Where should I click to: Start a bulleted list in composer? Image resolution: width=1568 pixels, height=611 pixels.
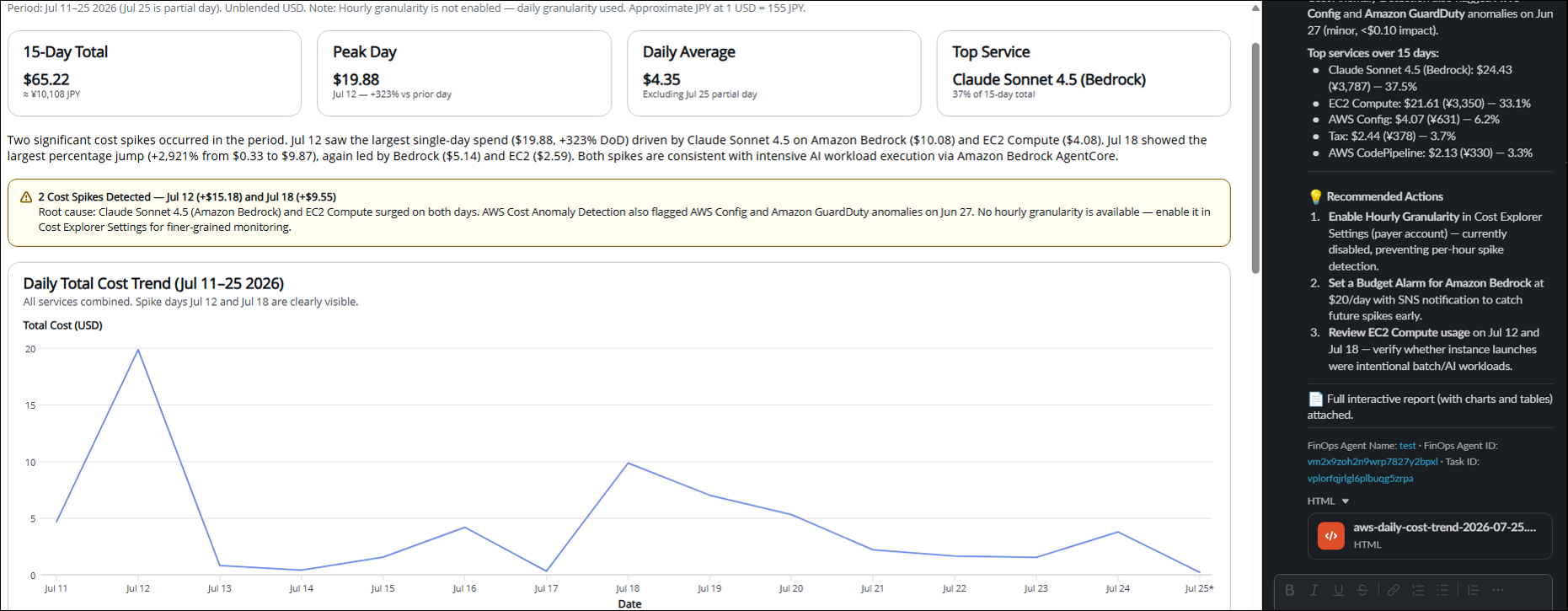[x=1442, y=590]
